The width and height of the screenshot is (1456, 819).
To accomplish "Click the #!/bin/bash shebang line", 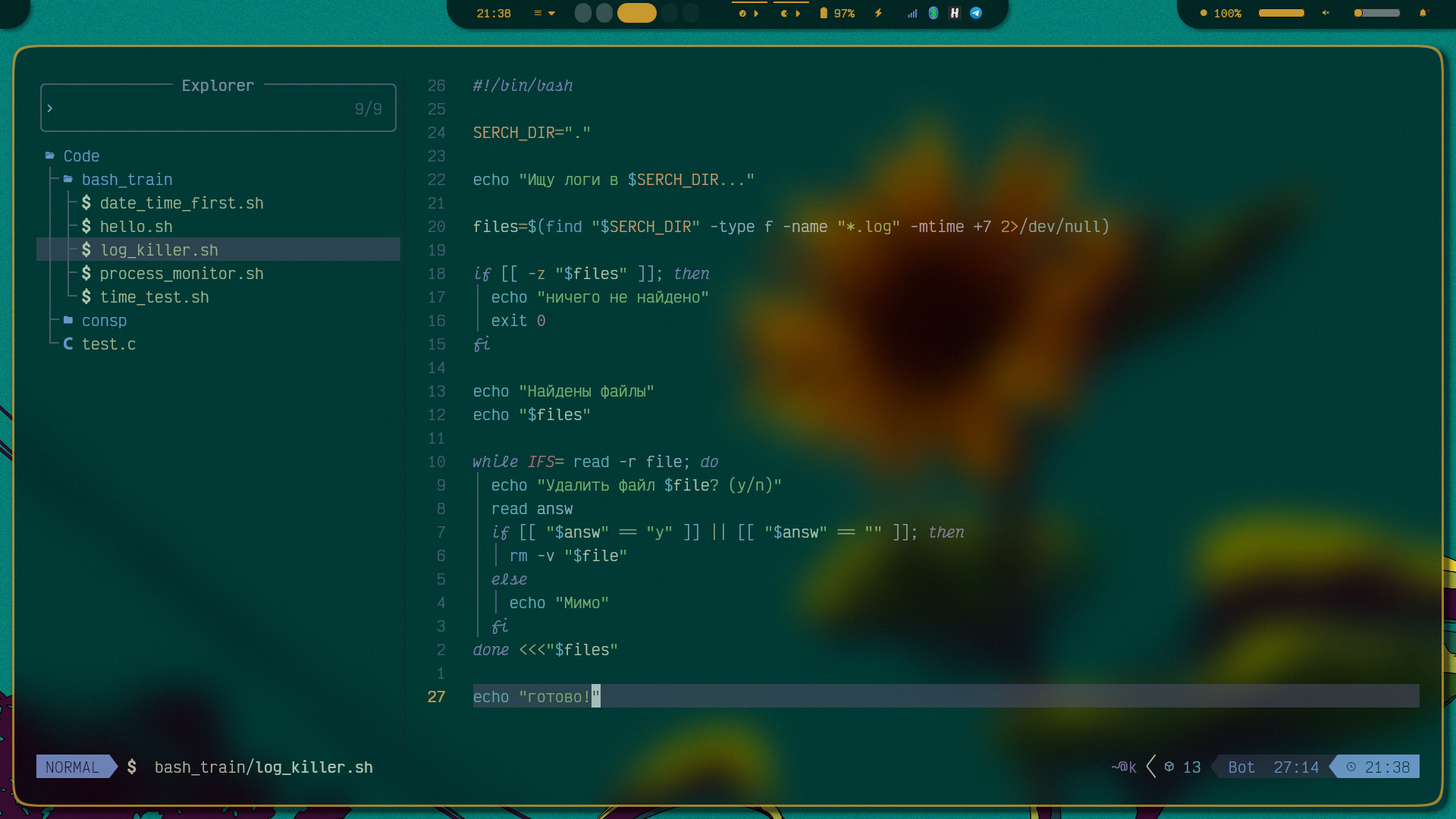I will (523, 85).
